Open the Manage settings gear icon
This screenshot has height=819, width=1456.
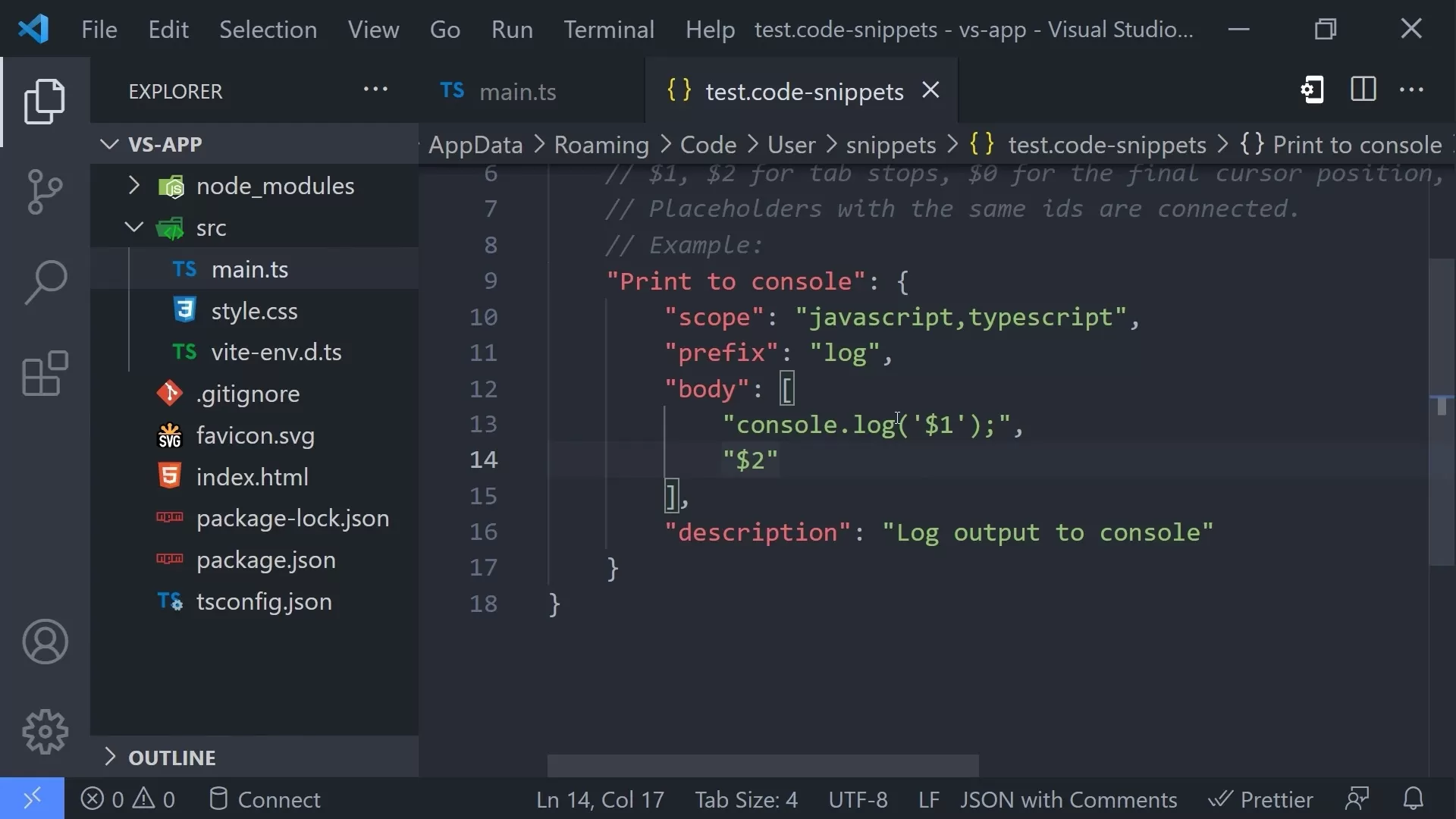(45, 730)
